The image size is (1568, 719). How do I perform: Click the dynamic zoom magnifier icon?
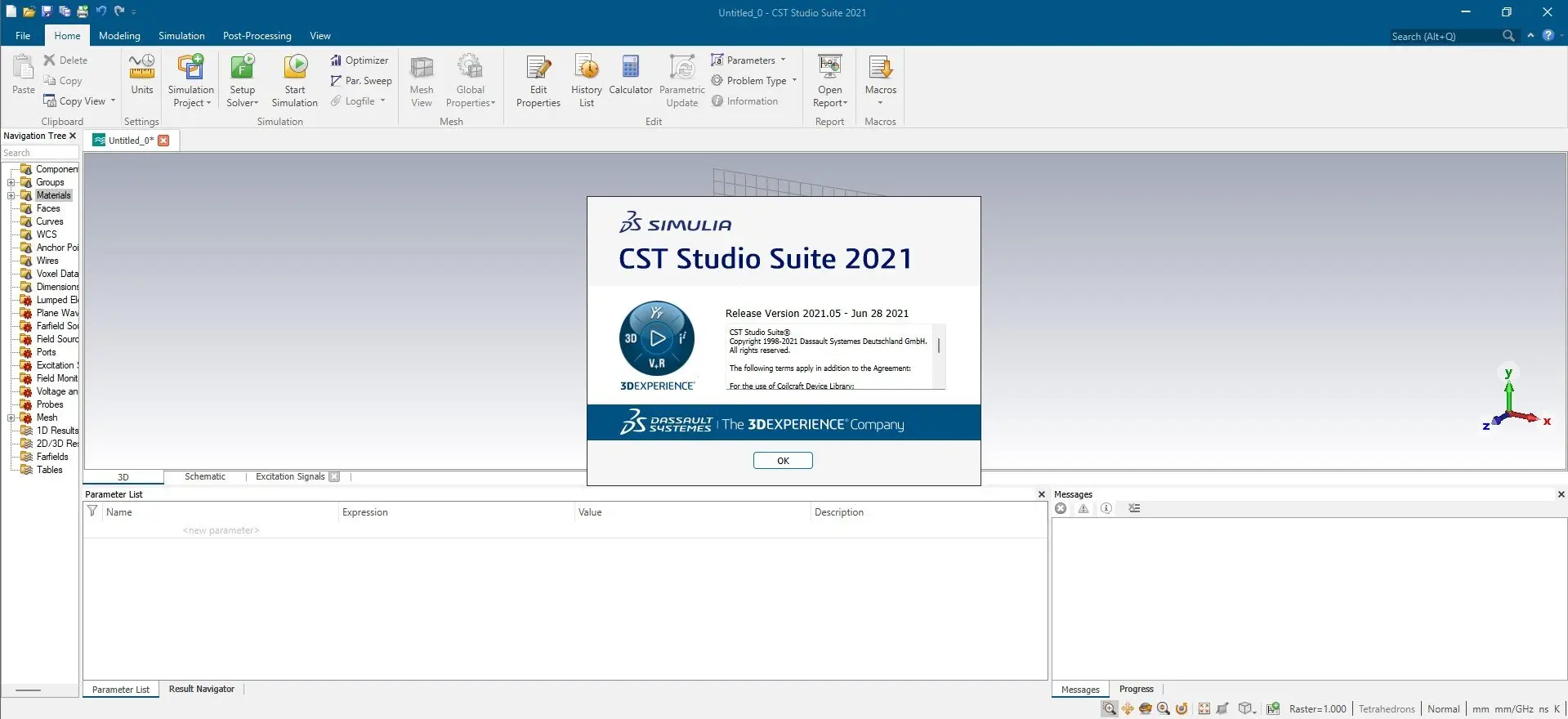(x=1164, y=709)
